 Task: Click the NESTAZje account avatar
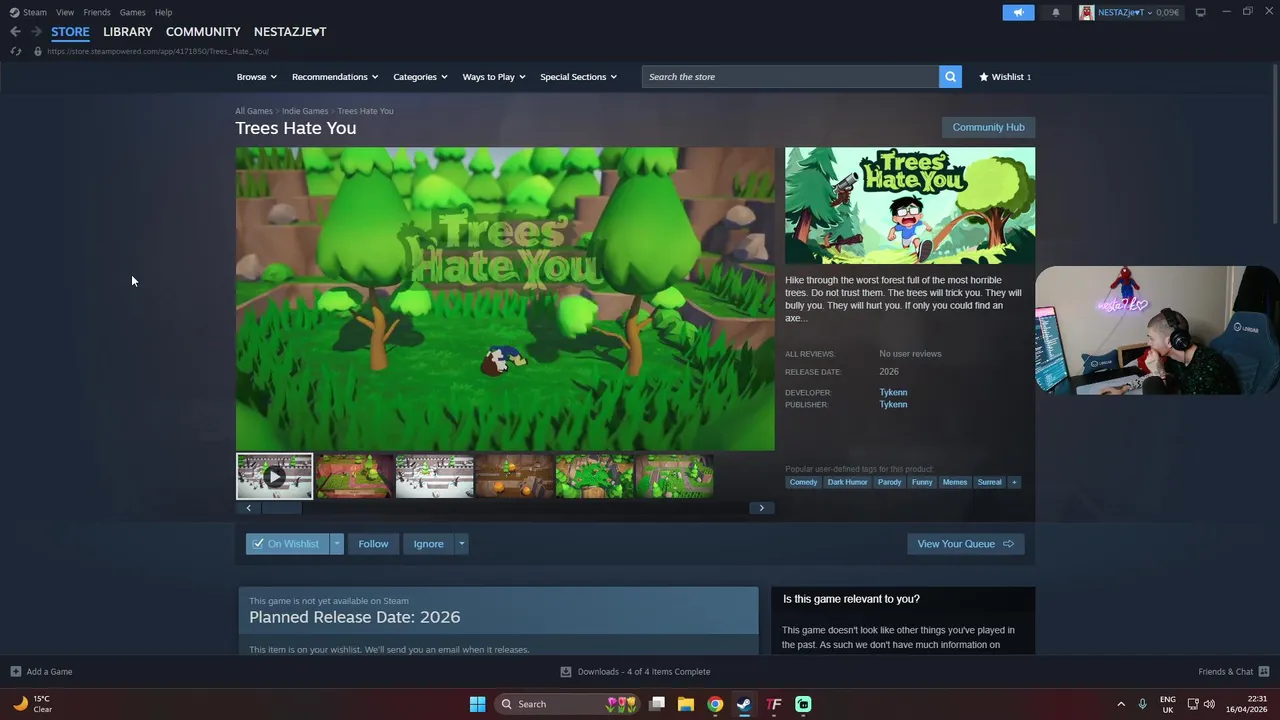click(x=1086, y=12)
